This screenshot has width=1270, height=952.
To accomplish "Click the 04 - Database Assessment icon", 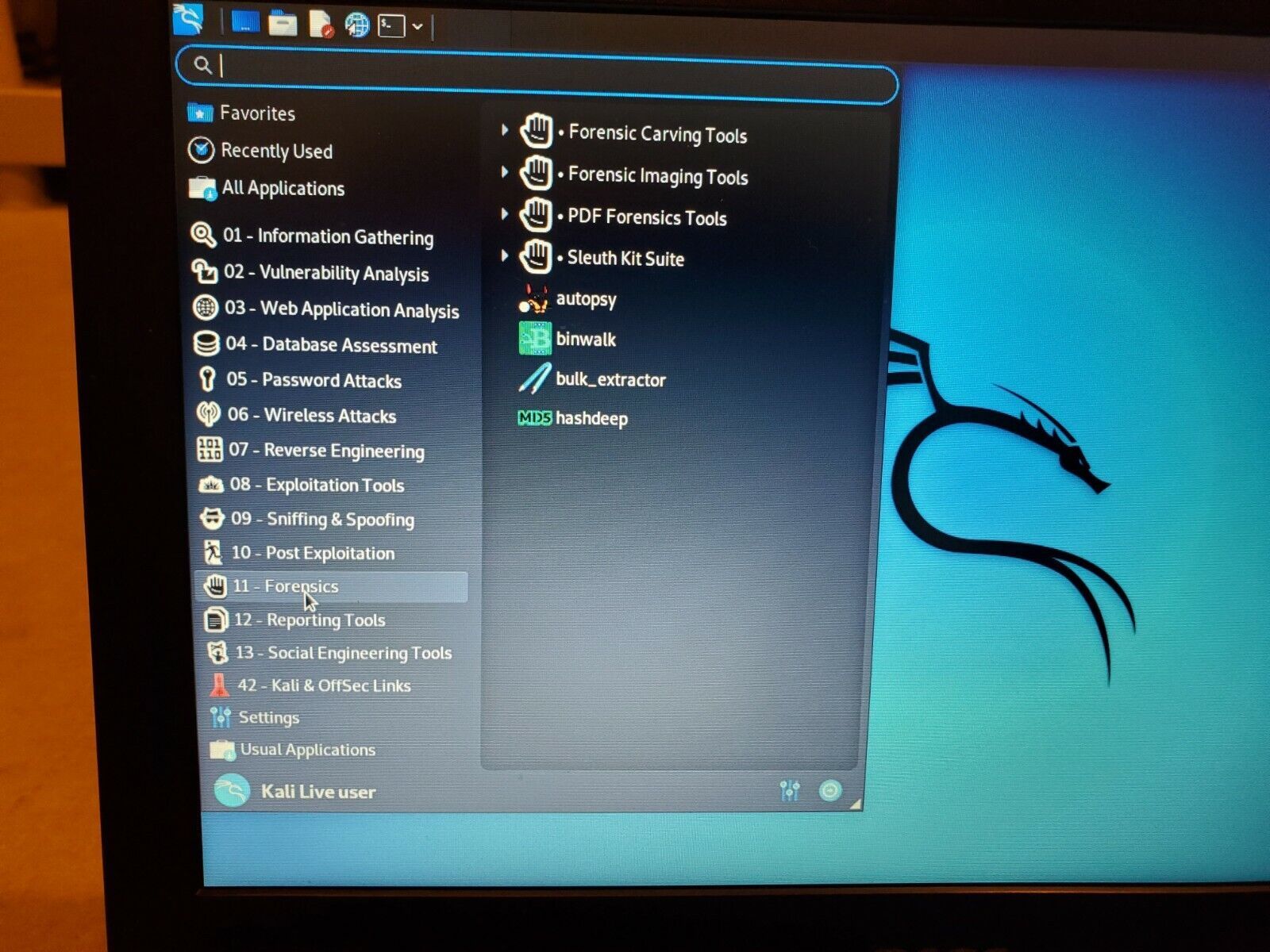I will click(x=206, y=343).
